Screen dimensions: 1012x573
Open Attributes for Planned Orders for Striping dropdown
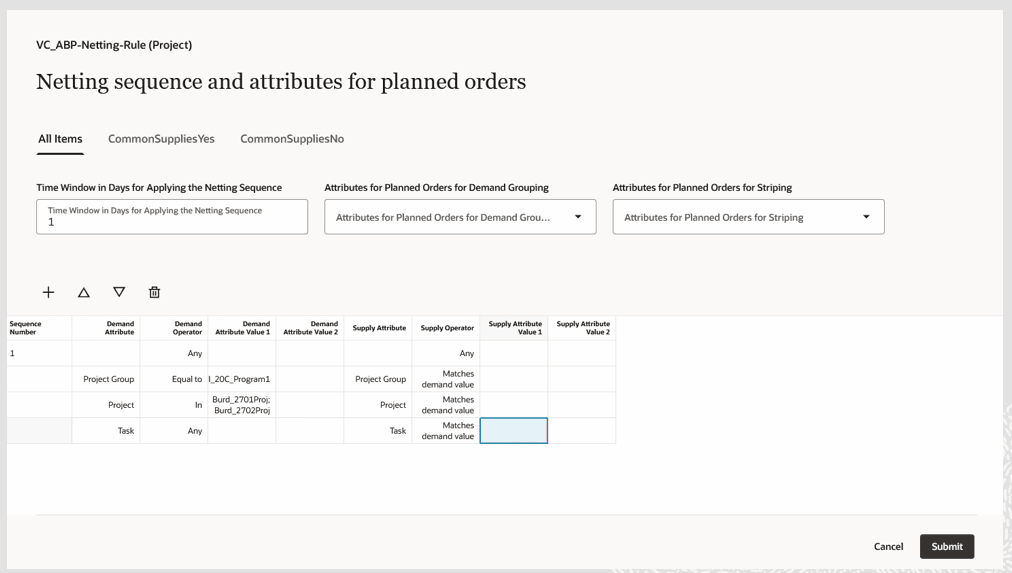pyautogui.click(x=865, y=217)
